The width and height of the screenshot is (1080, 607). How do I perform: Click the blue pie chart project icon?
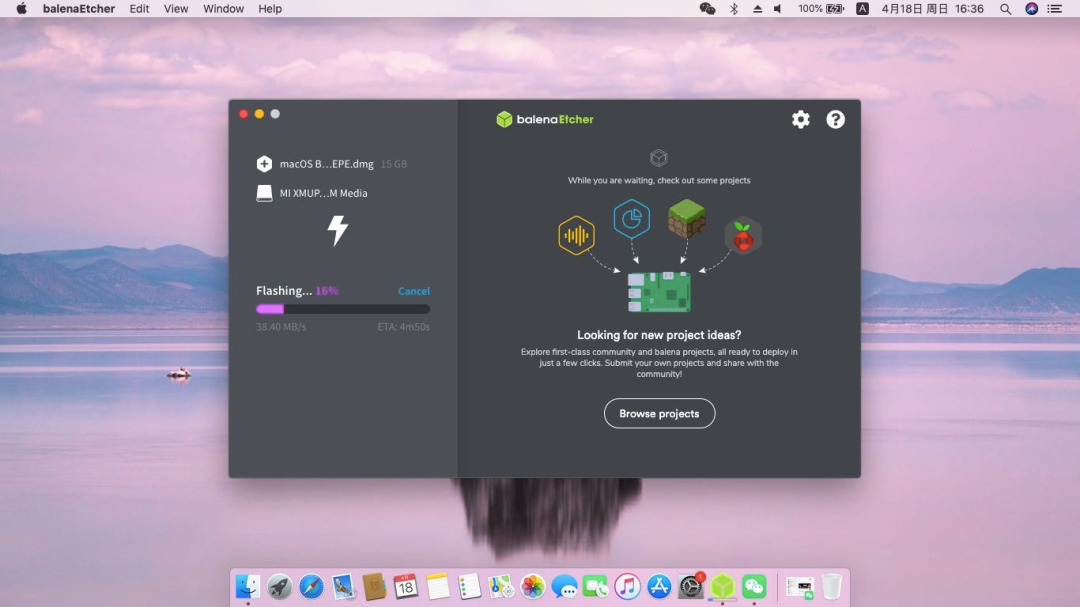click(x=632, y=219)
